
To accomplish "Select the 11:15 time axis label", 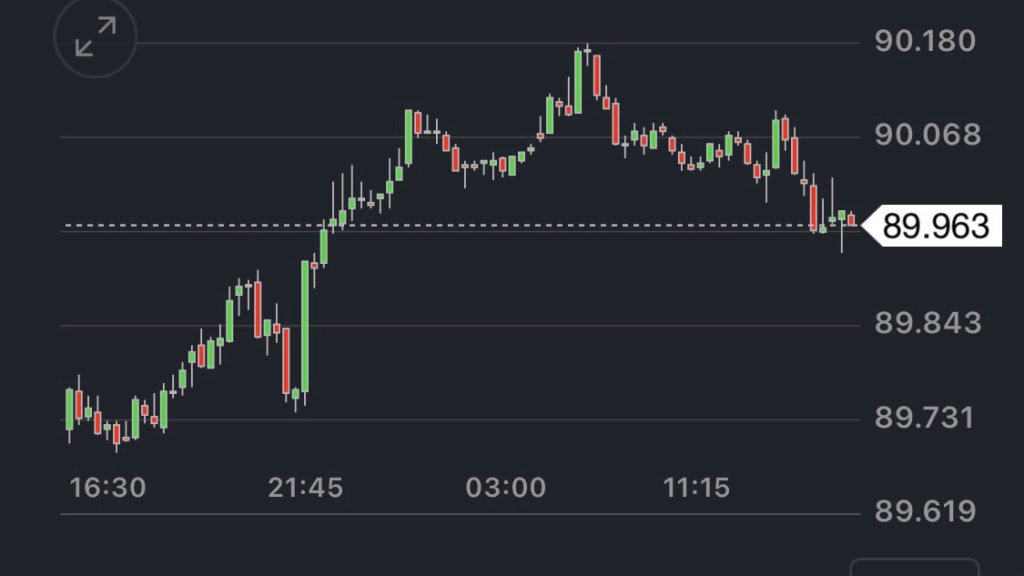I will coord(696,488).
